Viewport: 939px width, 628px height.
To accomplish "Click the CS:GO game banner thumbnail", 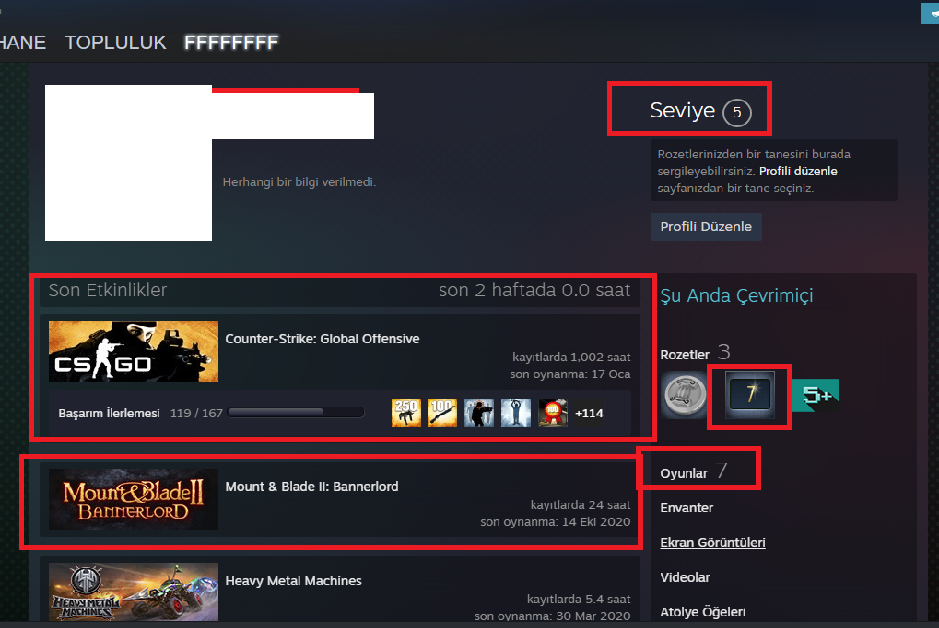I will pos(134,351).
